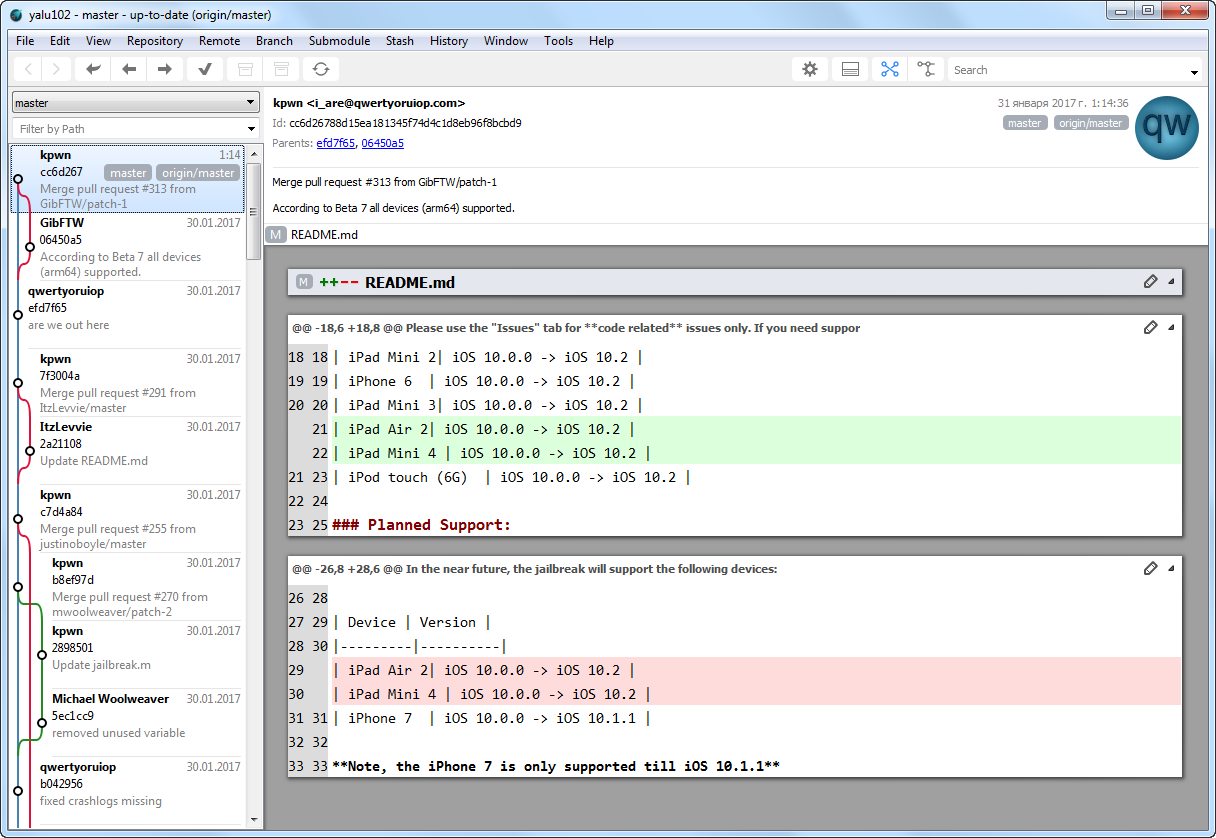Click the Pull left-arrow icon

[x=129, y=69]
